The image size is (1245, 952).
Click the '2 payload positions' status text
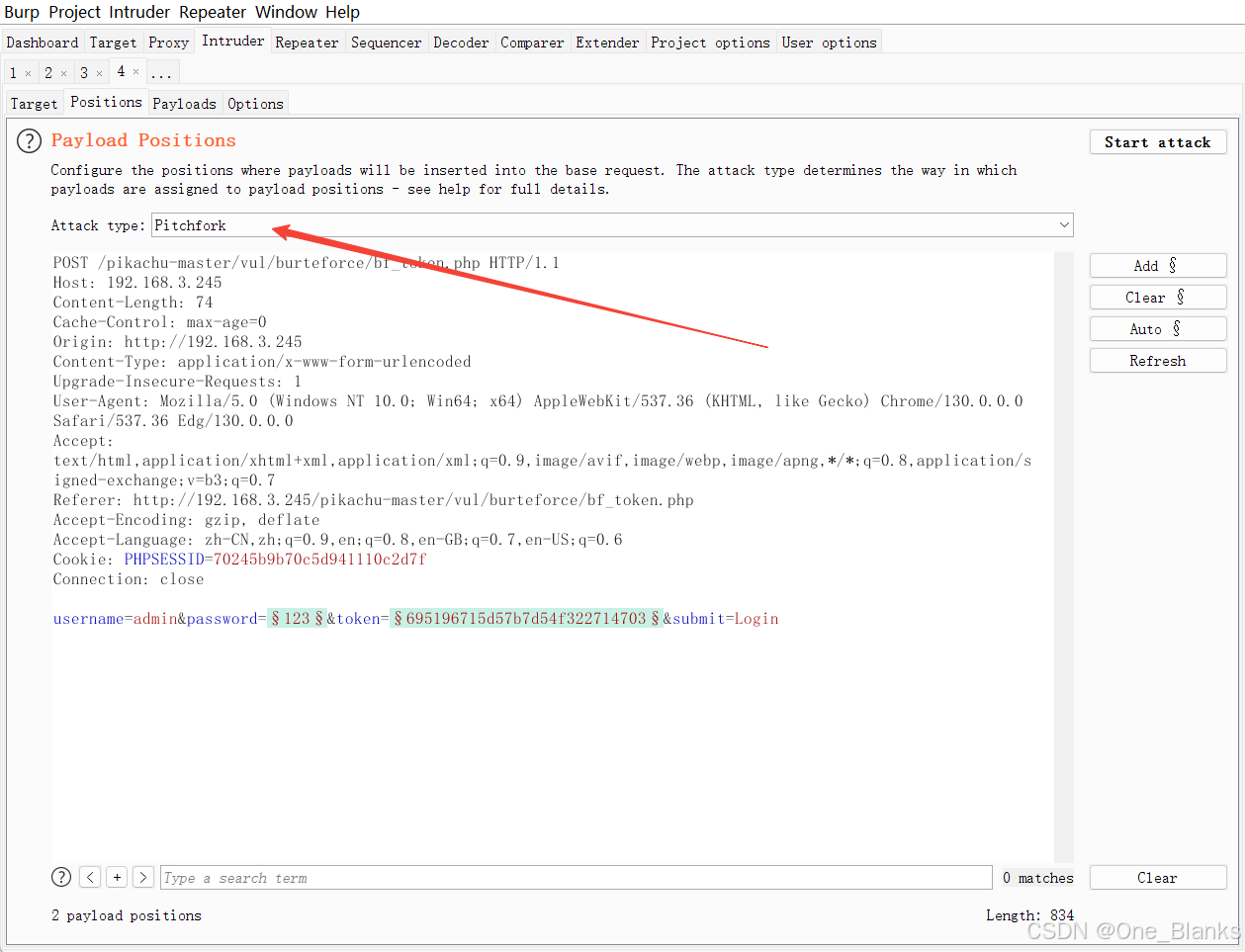click(x=127, y=915)
